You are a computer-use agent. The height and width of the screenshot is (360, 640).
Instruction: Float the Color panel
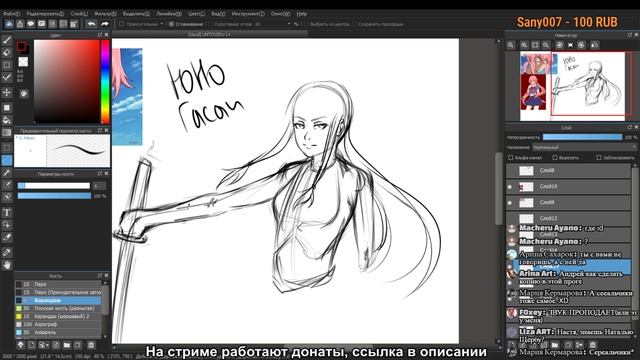coord(100,35)
